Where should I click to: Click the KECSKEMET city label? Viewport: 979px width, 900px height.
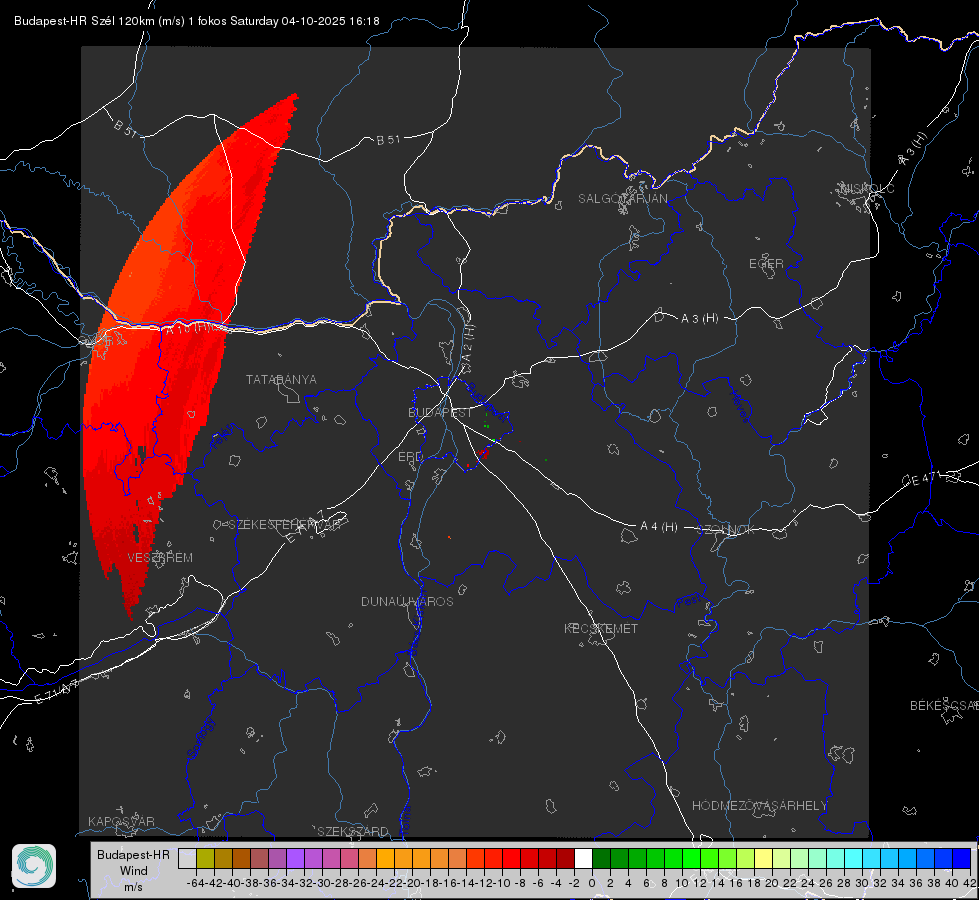tap(601, 629)
